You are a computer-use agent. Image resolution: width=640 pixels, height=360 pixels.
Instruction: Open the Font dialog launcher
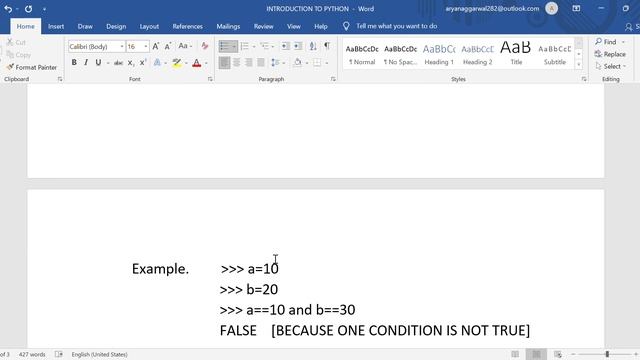[210, 79]
